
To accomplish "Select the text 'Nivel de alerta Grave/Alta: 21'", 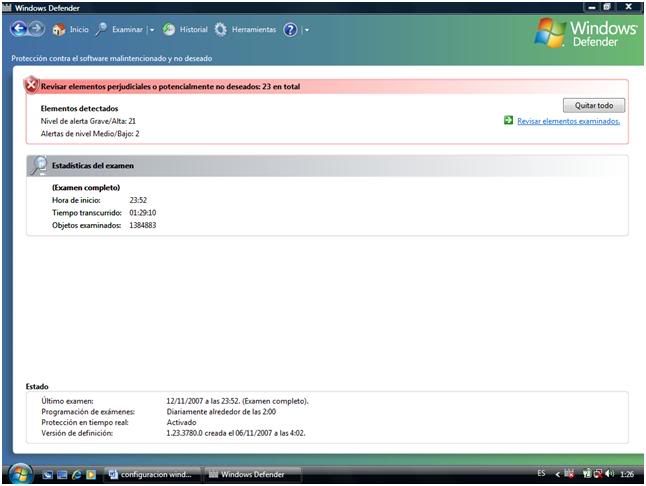I will (x=88, y=121).
